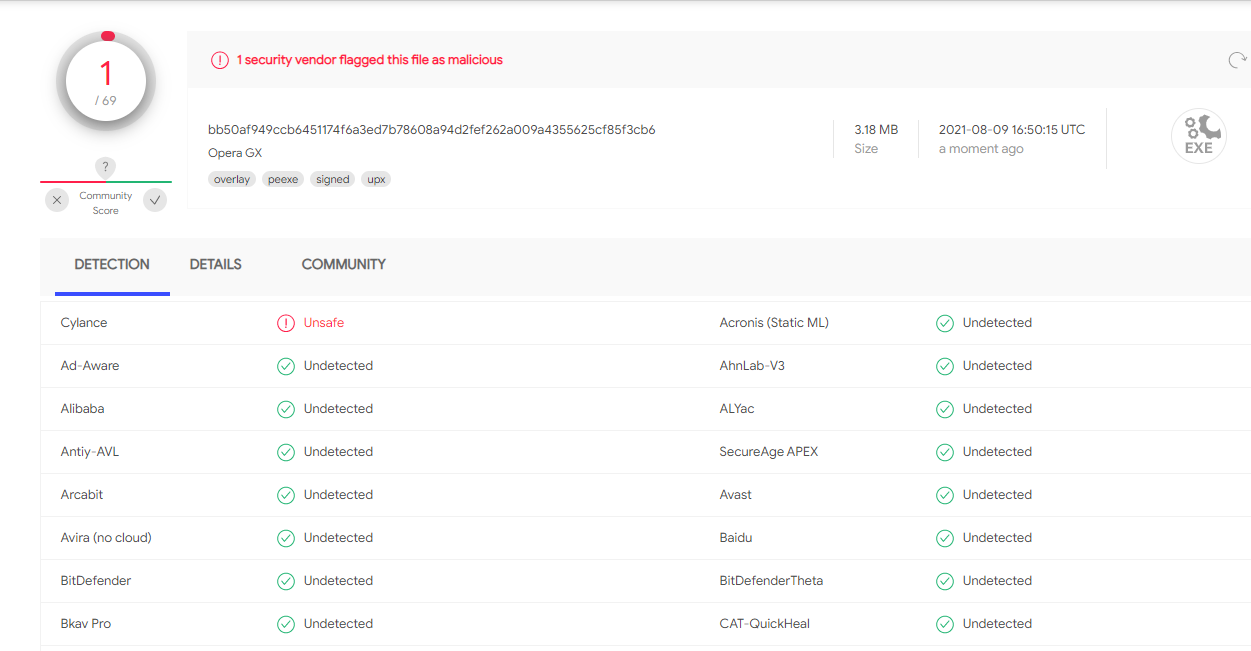1251x651 pixels.
Task: Click the Opera GX file name
Action: pyautogui.click(x=235, y=153)
